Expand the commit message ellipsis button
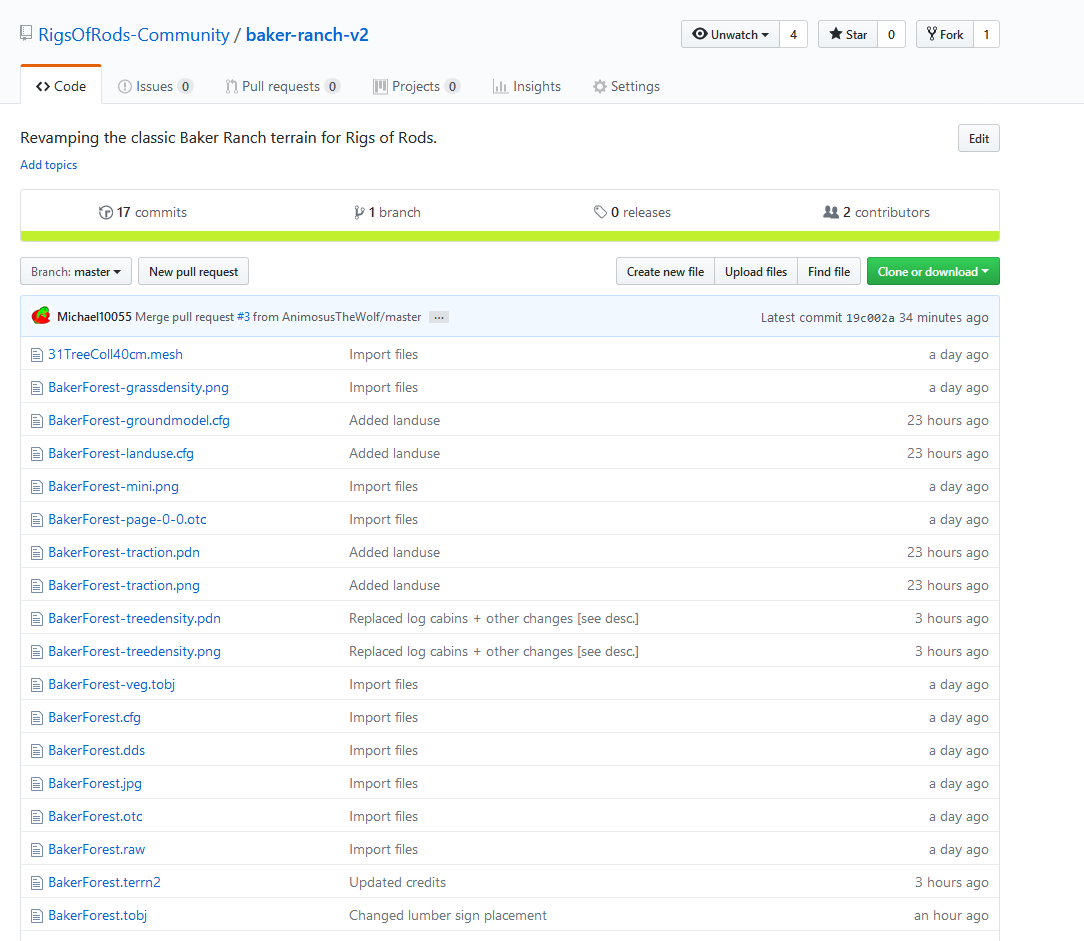The height and width of the screenshot is (941, 1084). 439,317
